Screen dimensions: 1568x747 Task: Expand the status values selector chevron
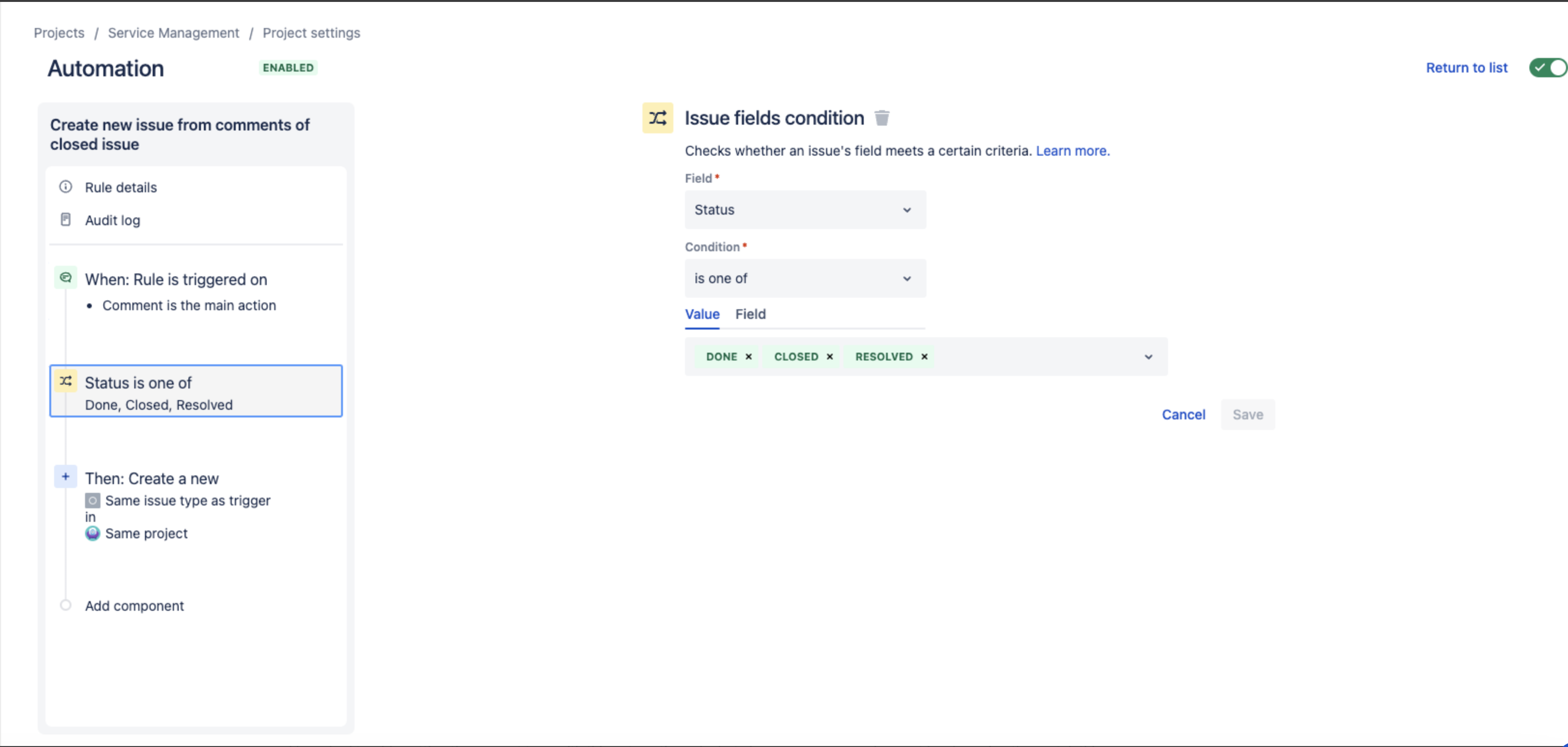coord(1148,357)
